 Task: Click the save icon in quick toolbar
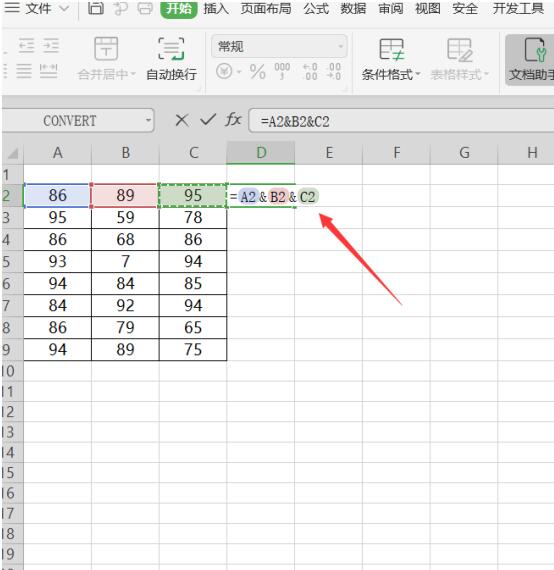[96, 9]
